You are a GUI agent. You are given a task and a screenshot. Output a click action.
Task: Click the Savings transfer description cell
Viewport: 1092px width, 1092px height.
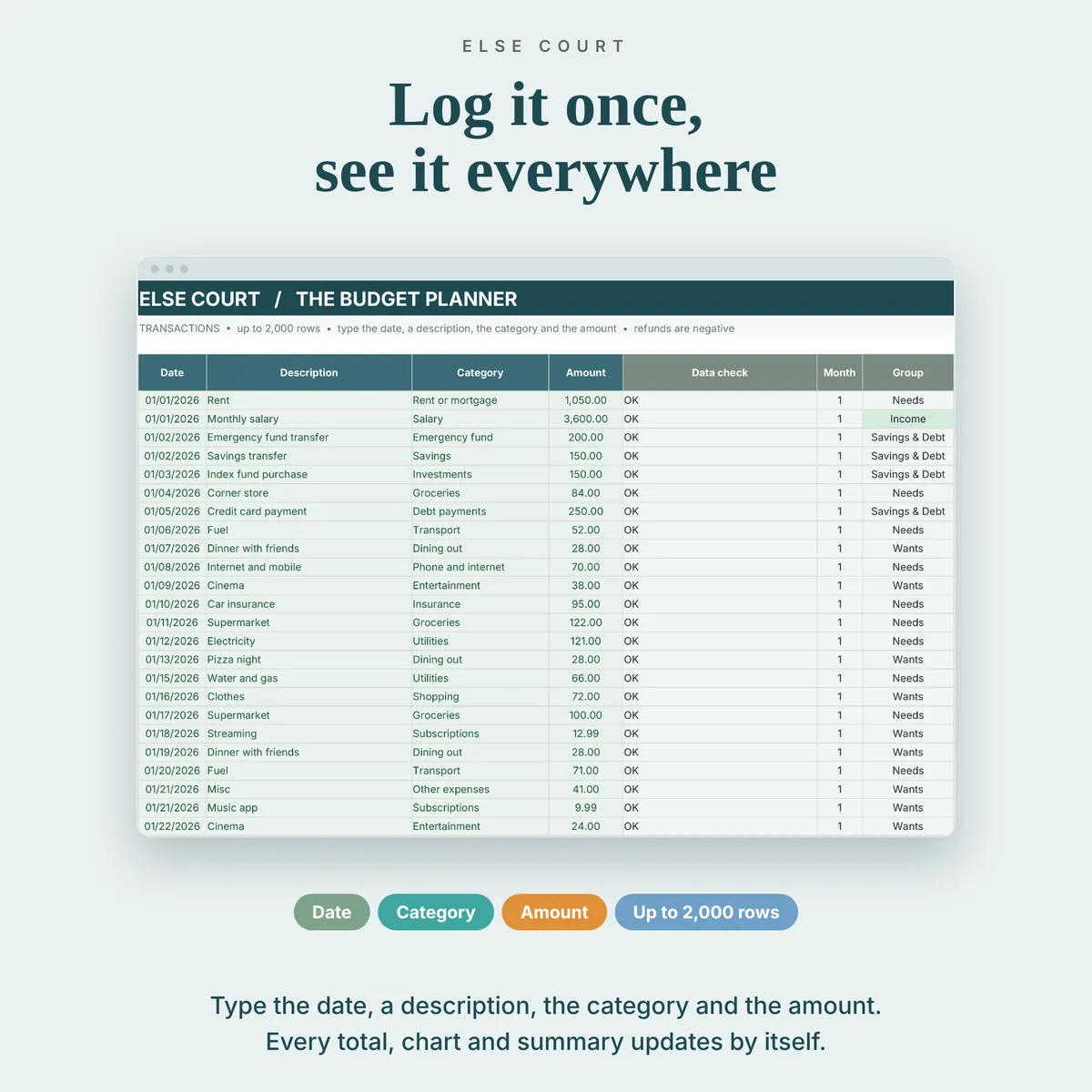309,456
